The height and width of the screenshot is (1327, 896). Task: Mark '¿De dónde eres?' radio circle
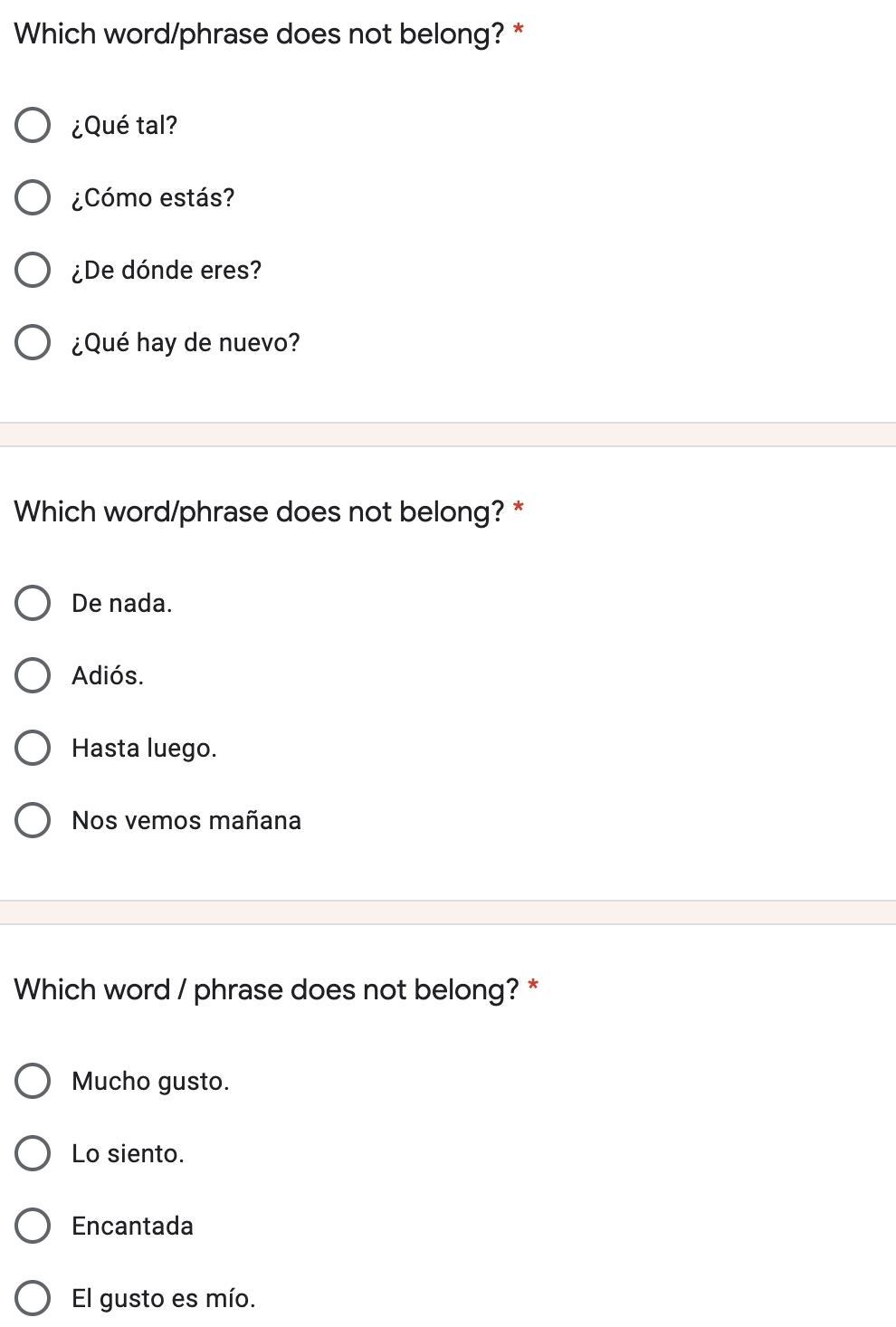(x=33, y=270)
